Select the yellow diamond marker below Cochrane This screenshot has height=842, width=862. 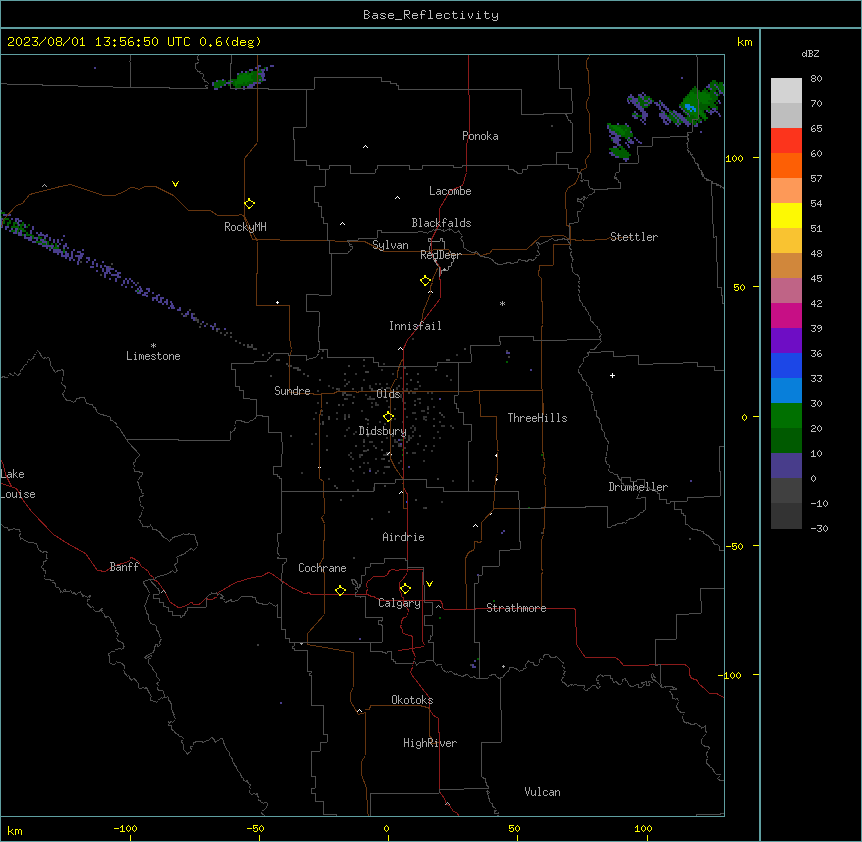pyautogui.click(x=340, y=590)
